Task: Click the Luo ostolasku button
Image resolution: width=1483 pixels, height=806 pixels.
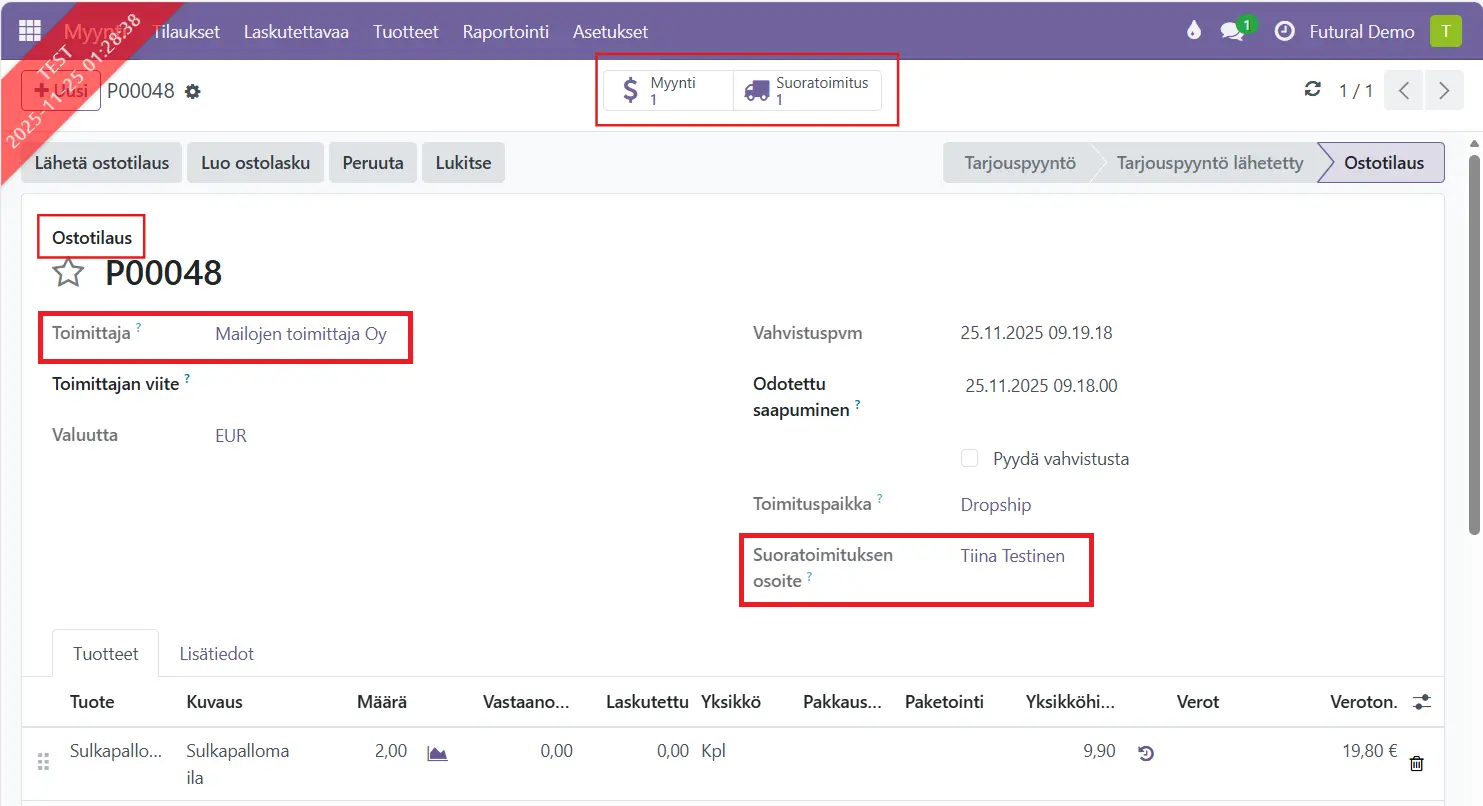Action: pos(255,163)
